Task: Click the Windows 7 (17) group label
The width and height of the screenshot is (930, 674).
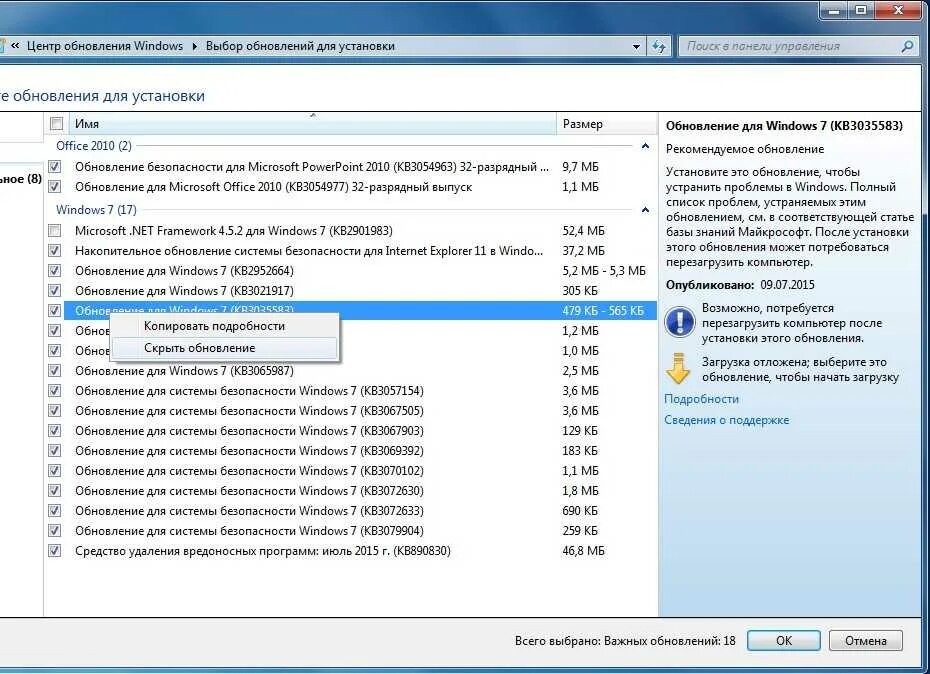Action: point(96,210)
